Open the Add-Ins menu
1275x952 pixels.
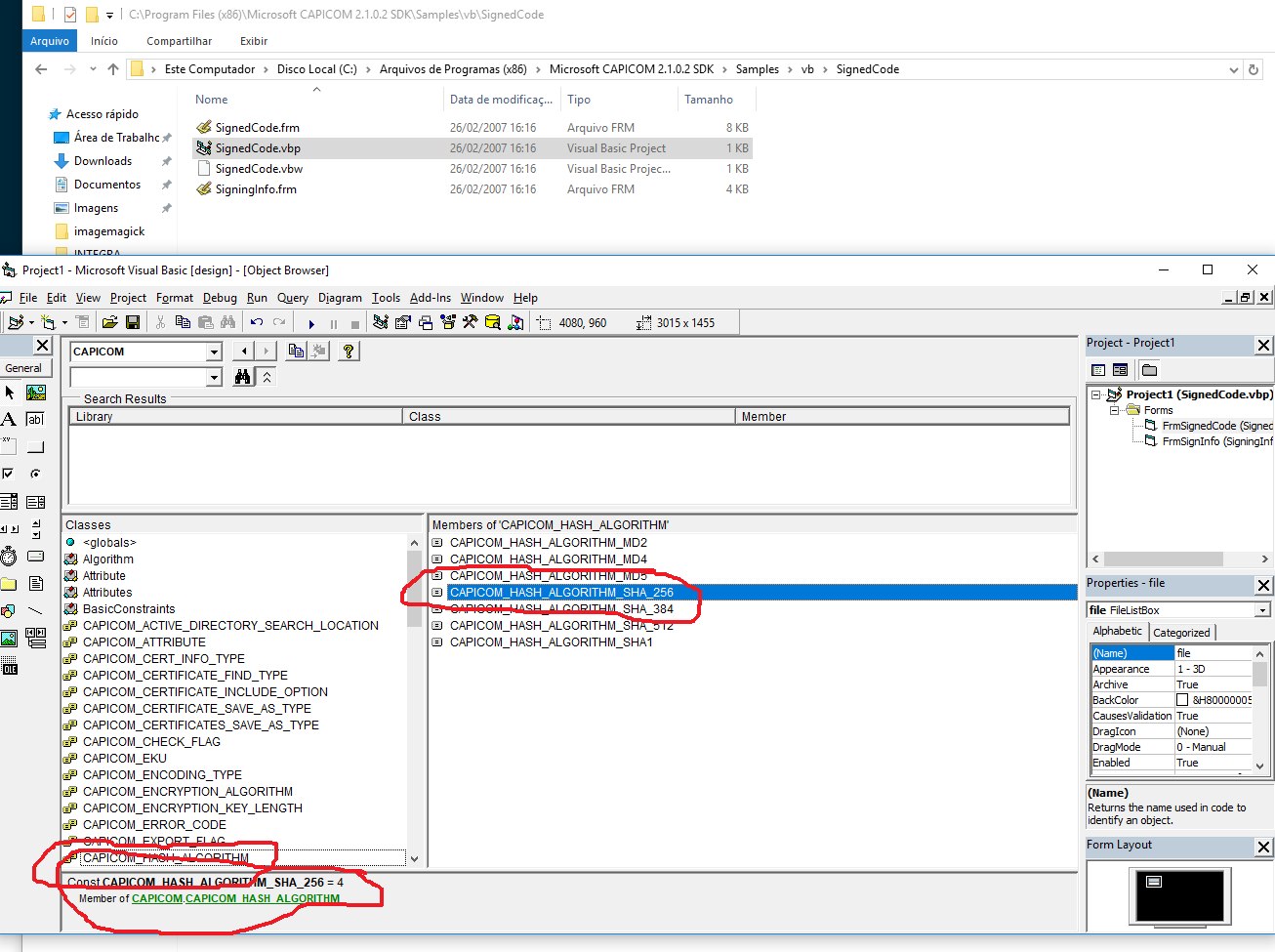pyautogui.click(x=430, y=298)
